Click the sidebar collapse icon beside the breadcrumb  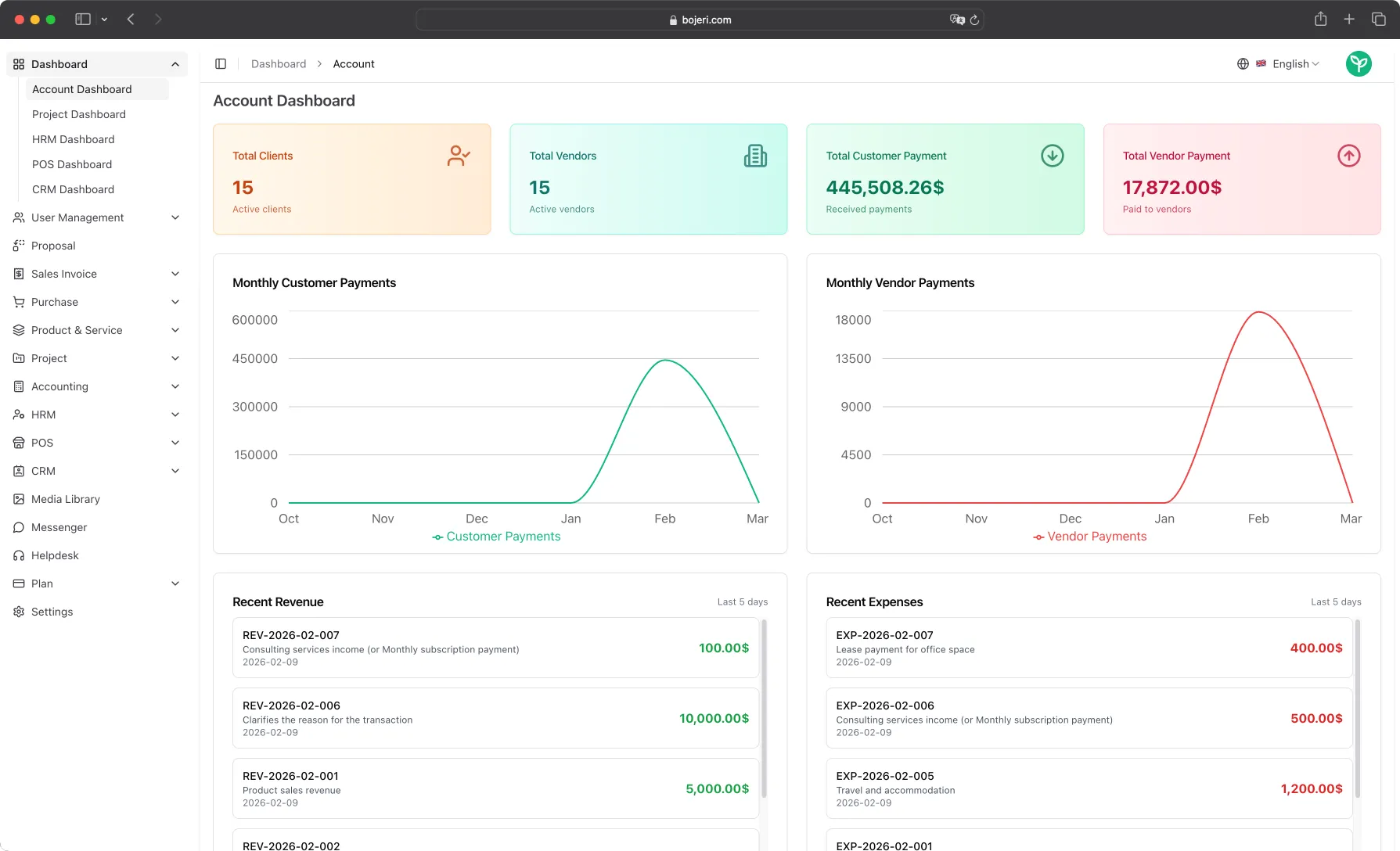pos(221,64)
